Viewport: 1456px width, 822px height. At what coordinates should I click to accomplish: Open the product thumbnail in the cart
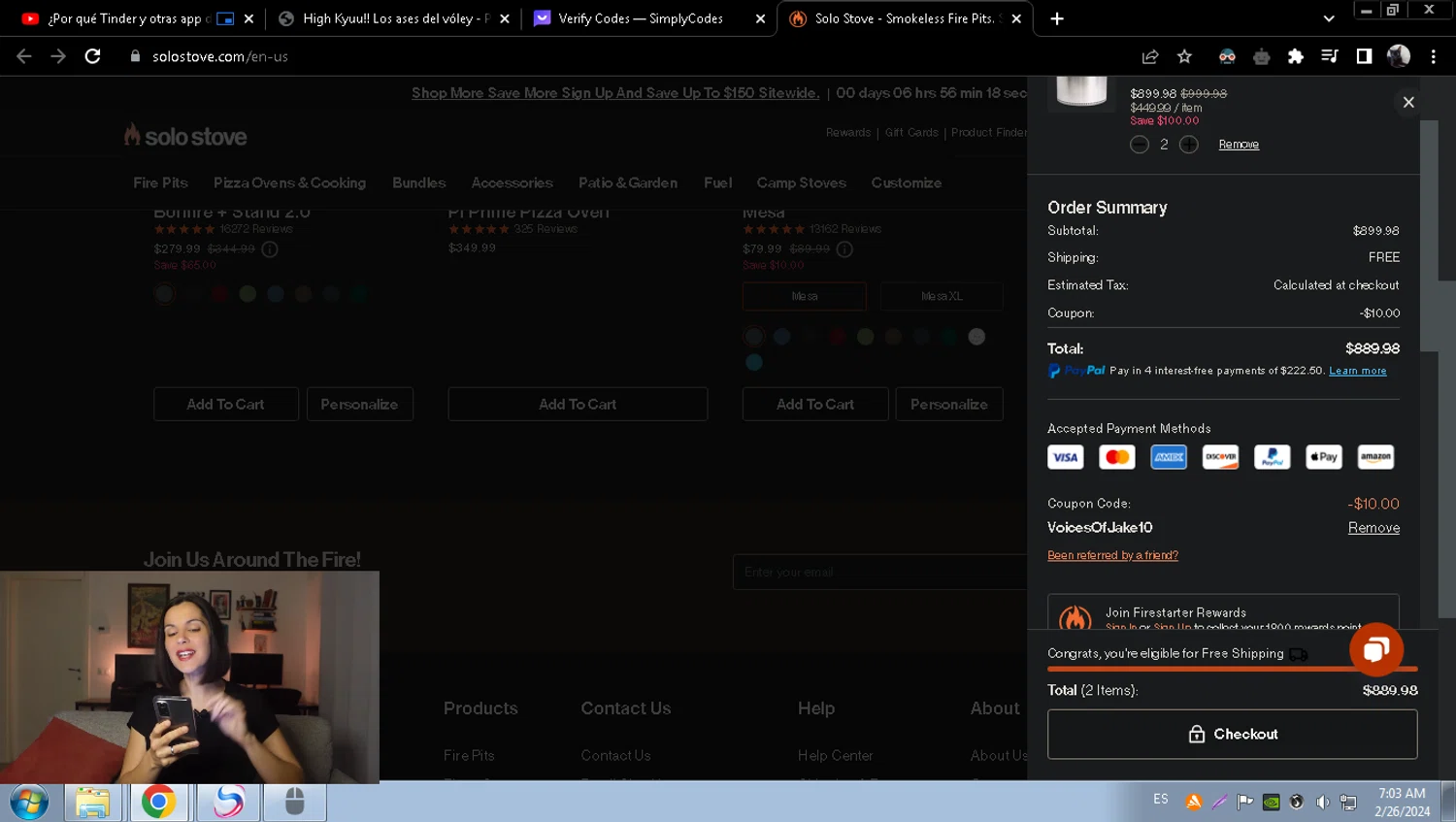click(1081, 93)
